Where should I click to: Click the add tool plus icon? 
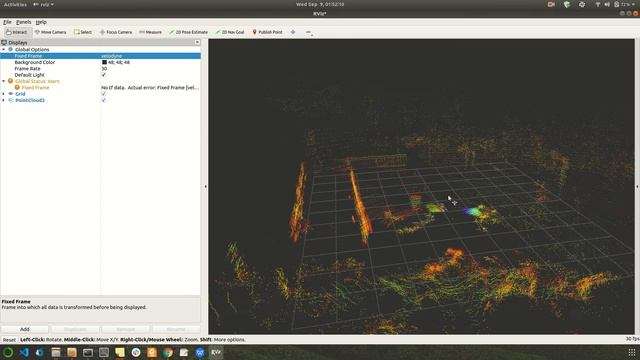tap(293, 32)
